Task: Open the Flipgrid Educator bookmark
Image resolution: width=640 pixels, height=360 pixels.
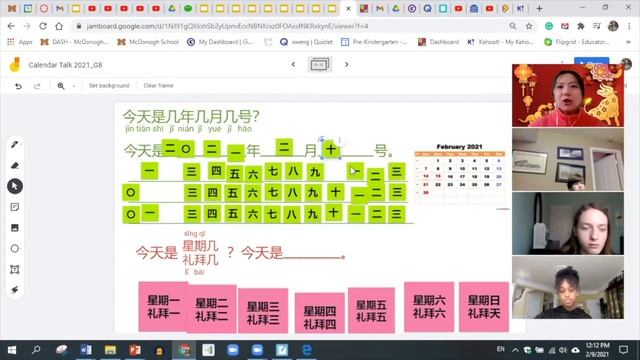Action: [577, 42]
